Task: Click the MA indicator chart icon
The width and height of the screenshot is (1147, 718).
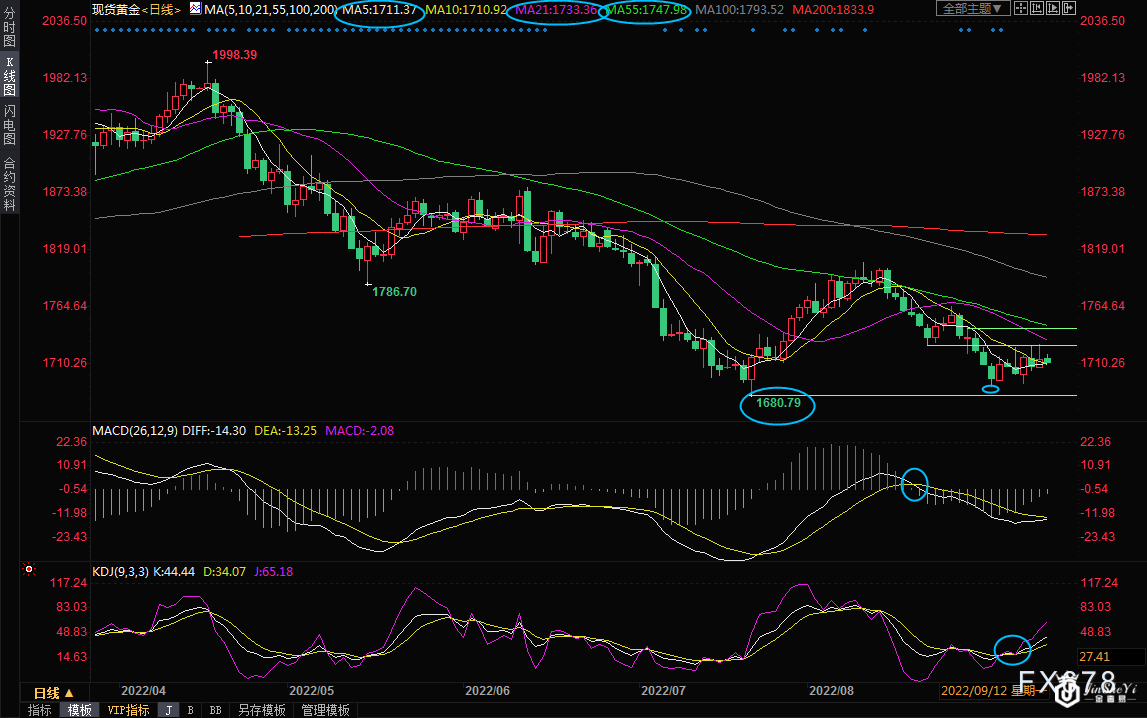Action: (194, 9)
